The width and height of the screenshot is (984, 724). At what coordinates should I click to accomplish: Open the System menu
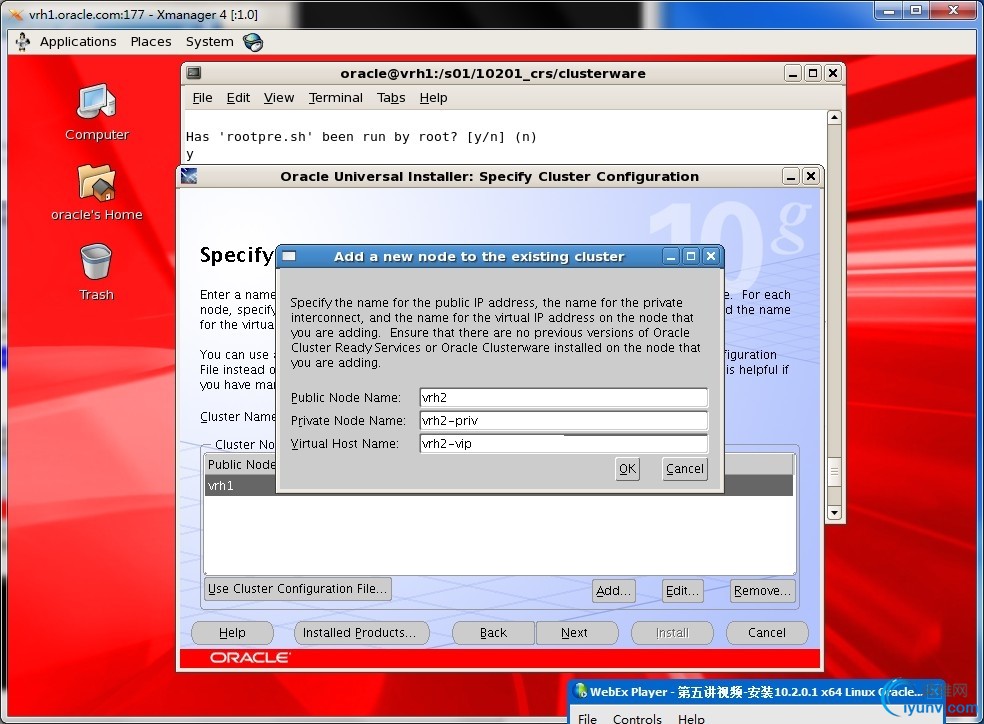209,41
